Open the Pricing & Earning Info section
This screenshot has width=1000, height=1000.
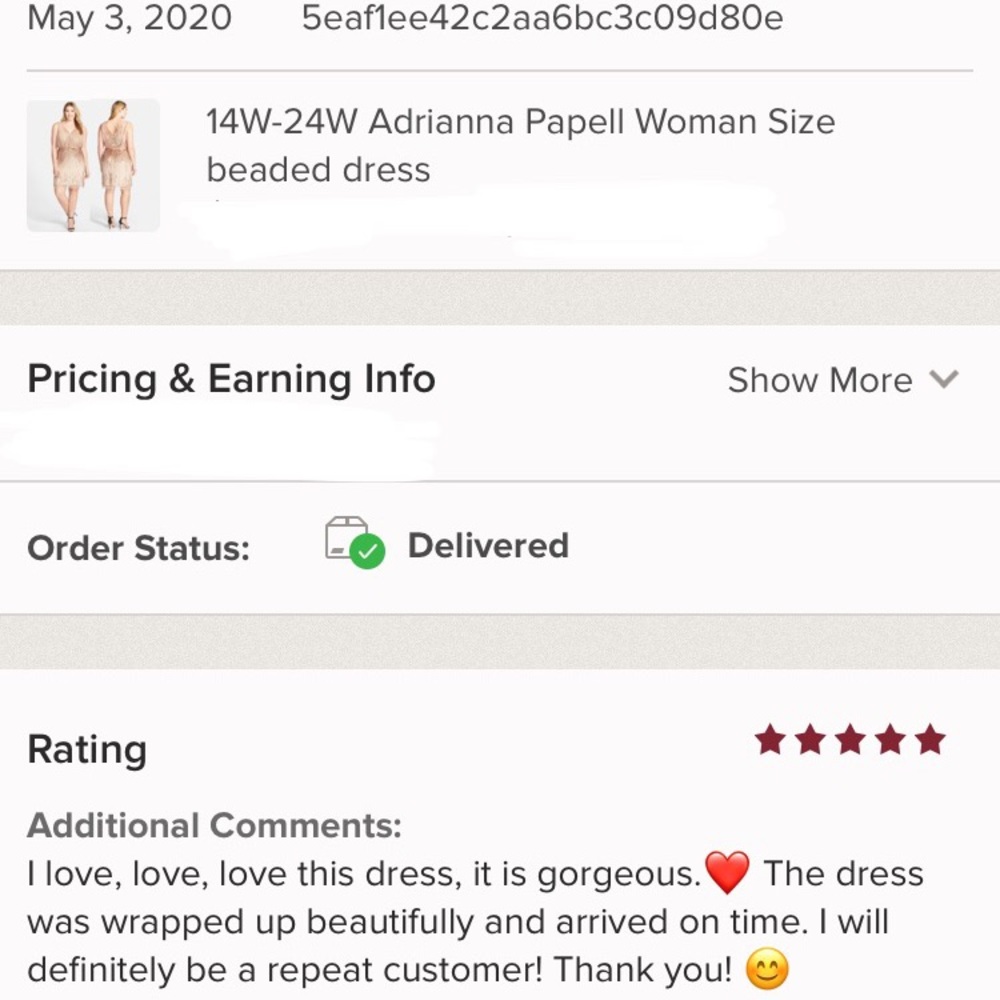click(231, 379)
